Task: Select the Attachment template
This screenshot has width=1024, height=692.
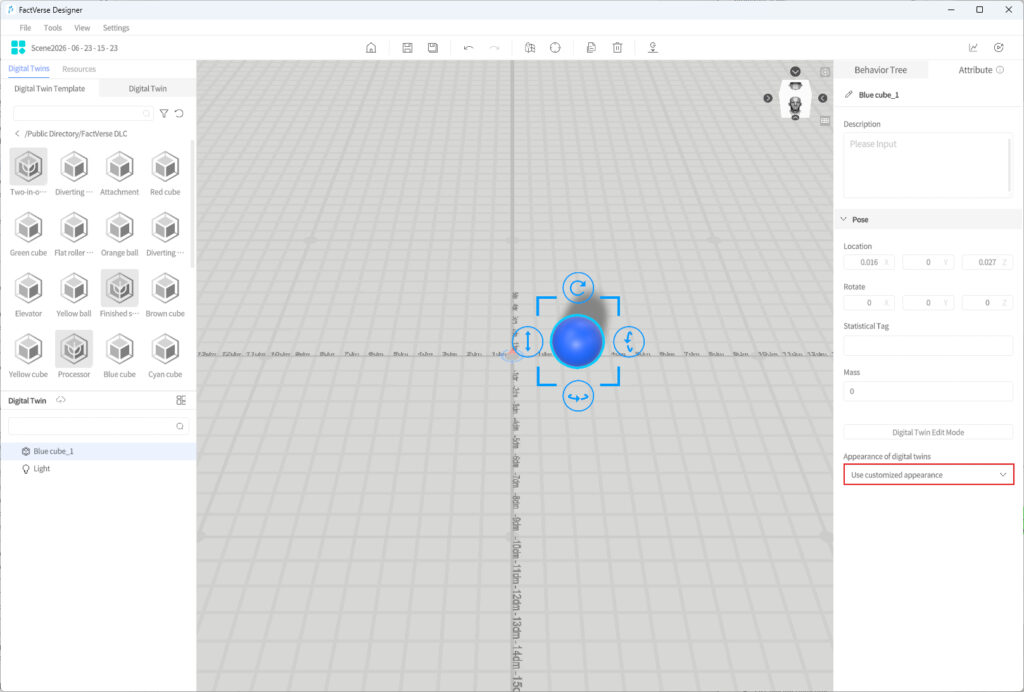Action: 120,172
